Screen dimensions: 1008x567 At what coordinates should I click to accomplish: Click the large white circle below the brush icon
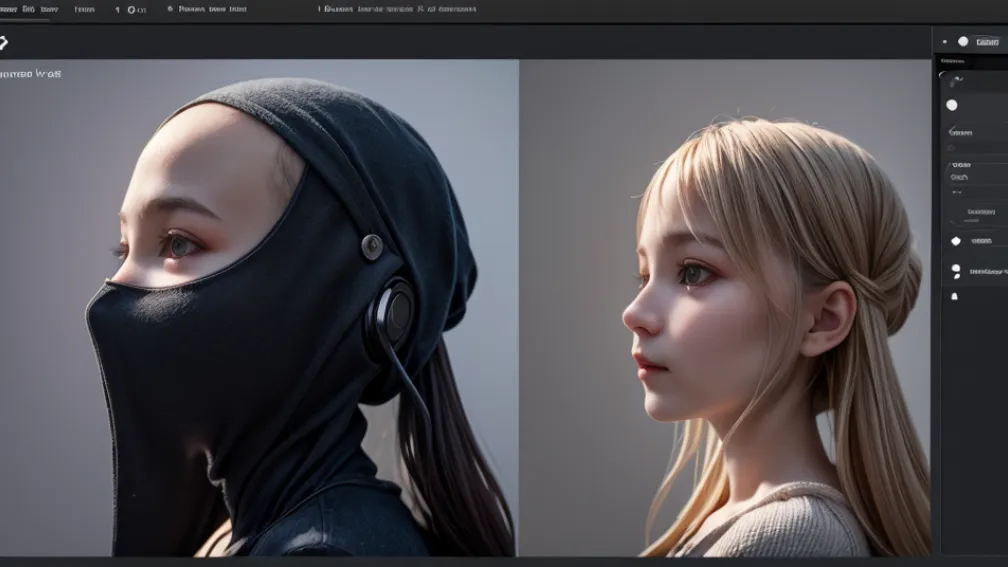pyautogui.click(x=952, y=105)
